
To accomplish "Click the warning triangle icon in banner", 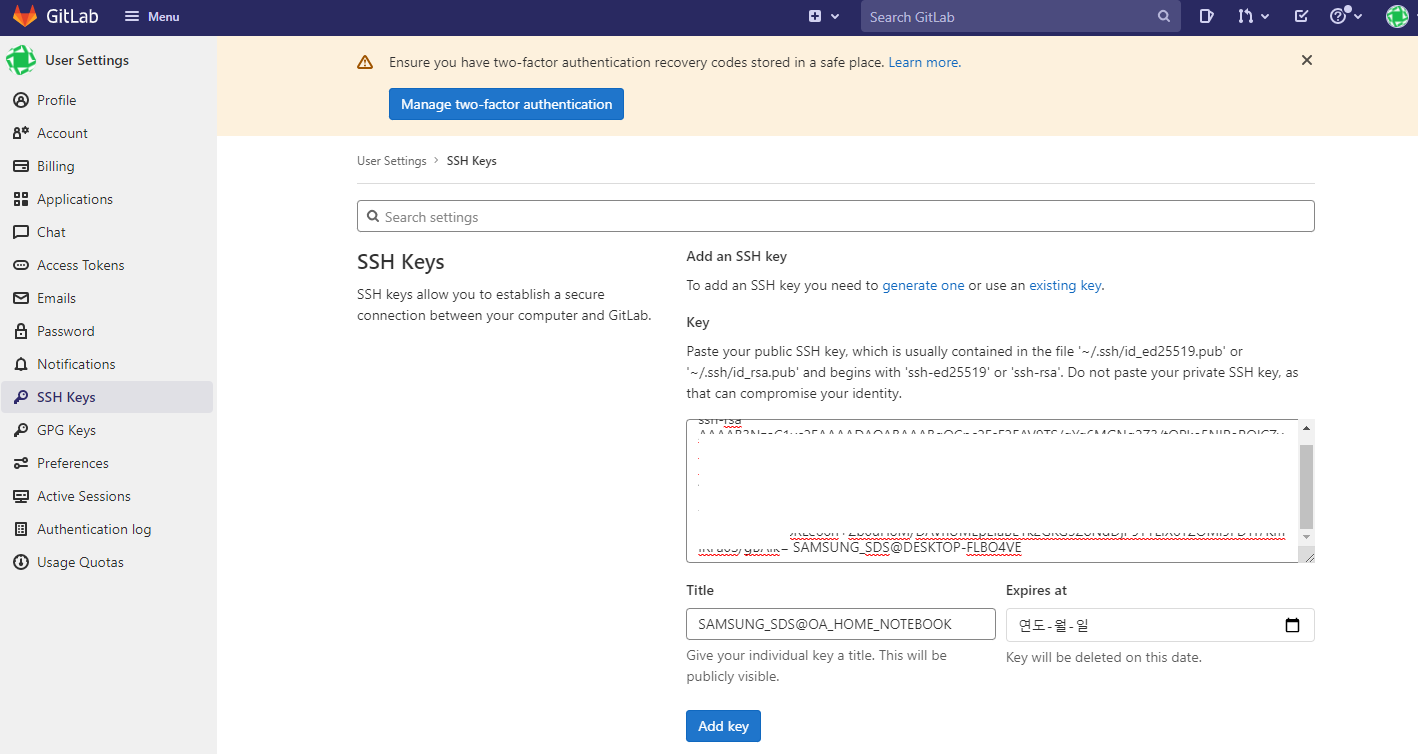I will [365, 62].
